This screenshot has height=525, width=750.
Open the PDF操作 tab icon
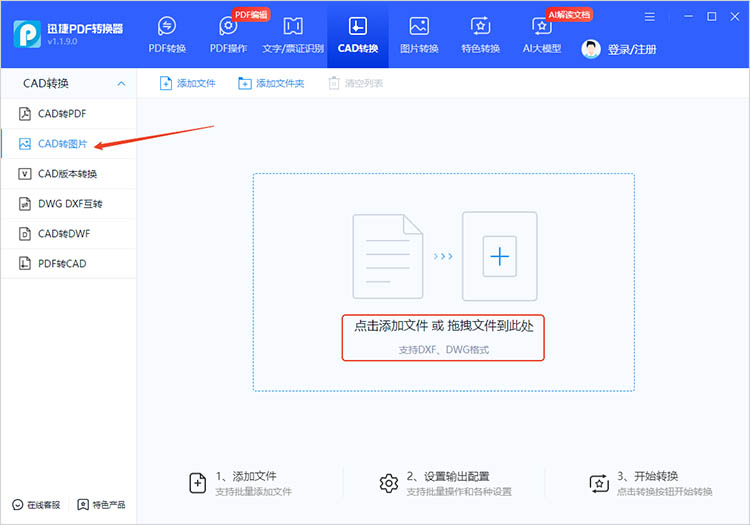click(228, 26)
